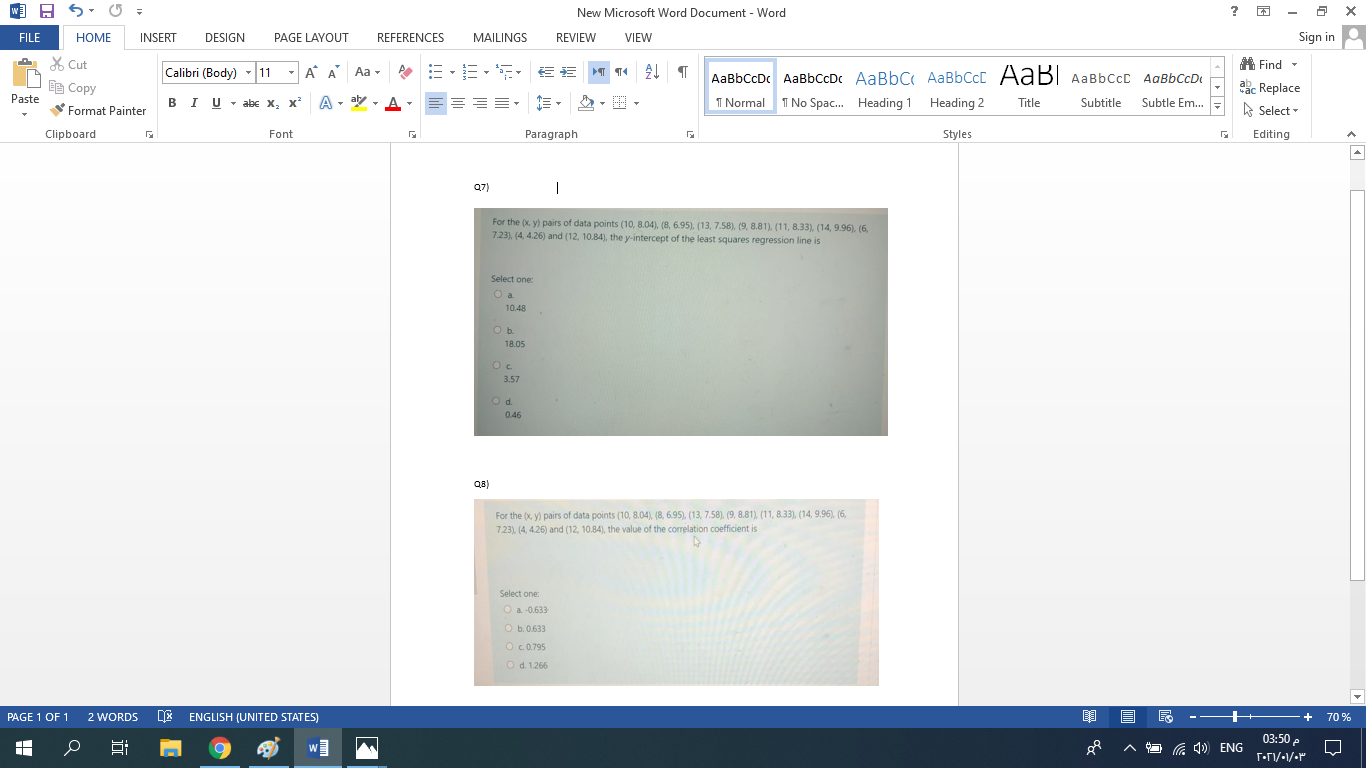
Task: Apply bold formatting from the Font group
Action: (172, 102)
